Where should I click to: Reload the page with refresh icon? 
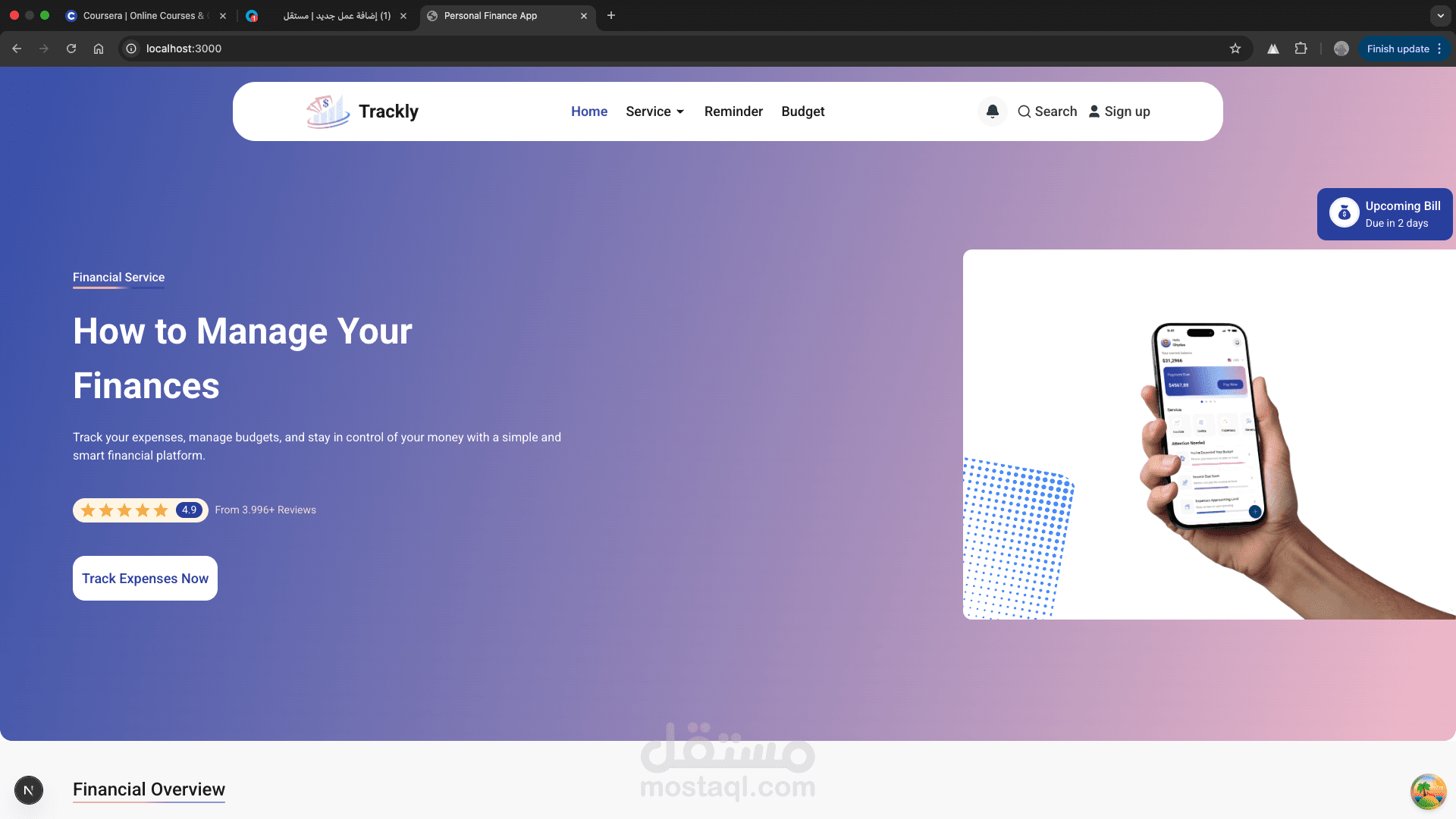click(x=71, y=49)
